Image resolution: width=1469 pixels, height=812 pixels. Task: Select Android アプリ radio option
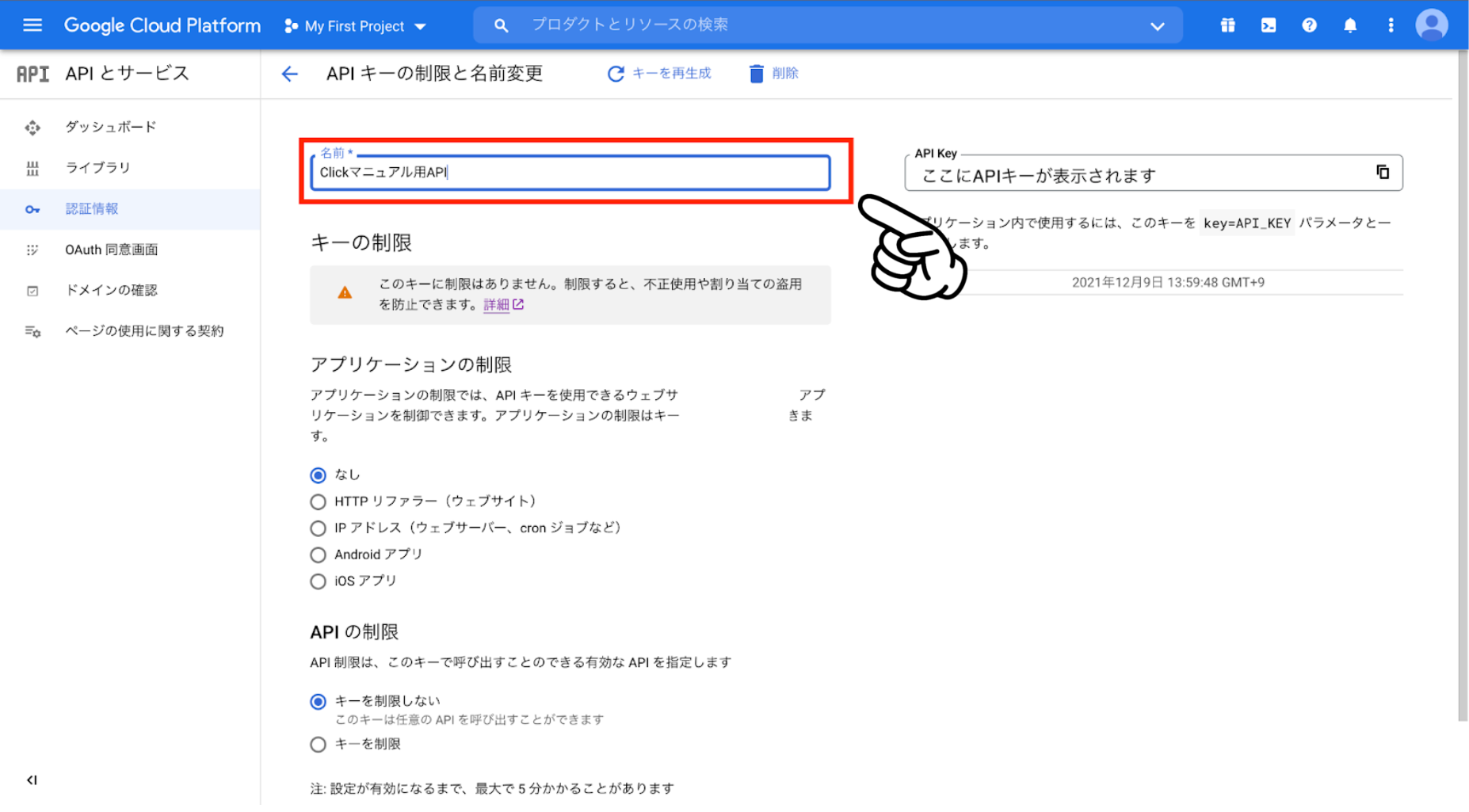click(318, 555)
